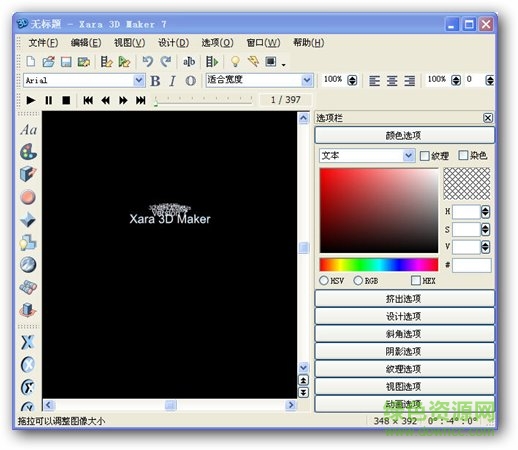Open the Arial font dropdown
The height and width of the screenshot is (450, 518).
pos(139,80)
